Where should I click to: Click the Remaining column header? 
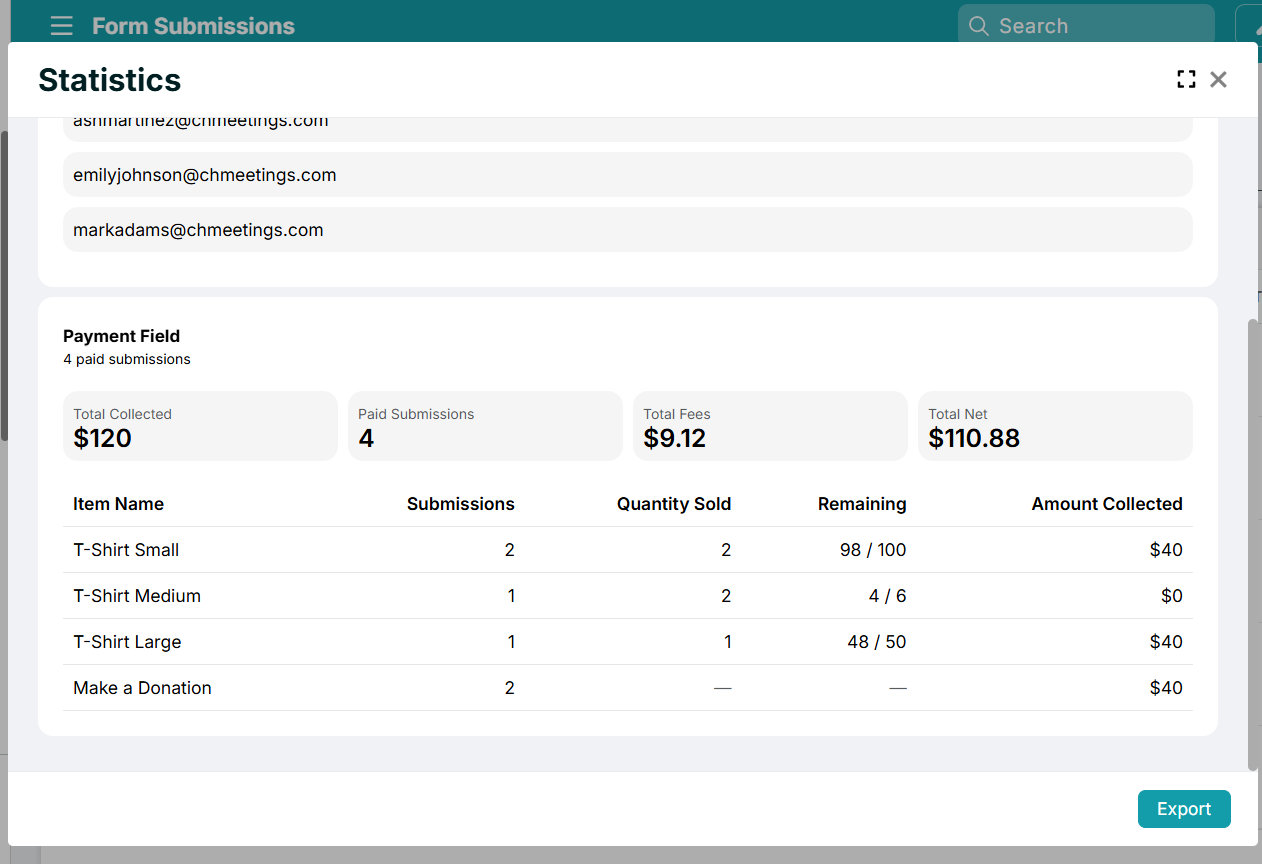pos(862,504)
